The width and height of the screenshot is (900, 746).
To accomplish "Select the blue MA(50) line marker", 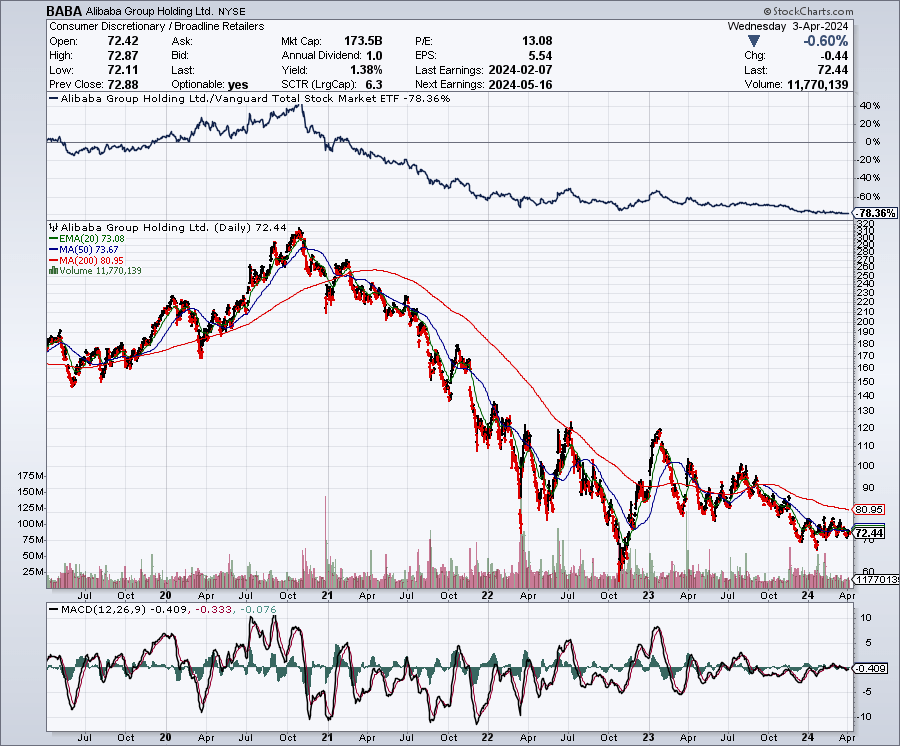I will [53, 250].
